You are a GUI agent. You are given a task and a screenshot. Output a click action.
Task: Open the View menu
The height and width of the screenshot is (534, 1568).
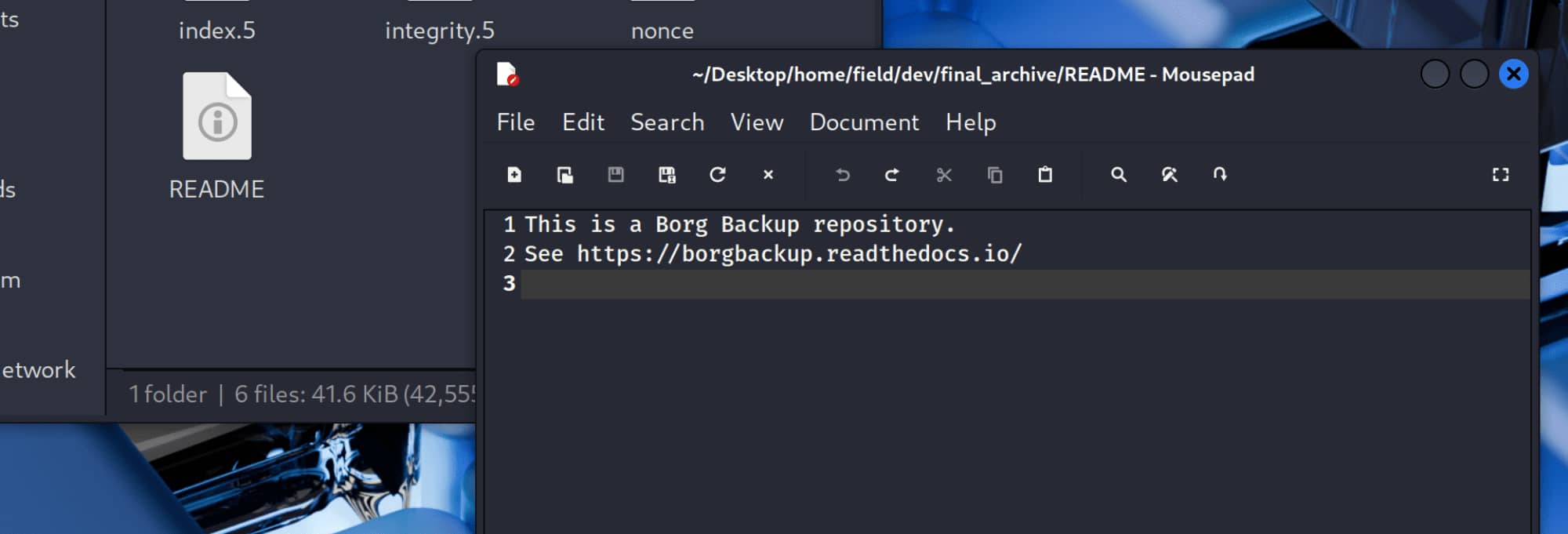click(x=757, y=122)
